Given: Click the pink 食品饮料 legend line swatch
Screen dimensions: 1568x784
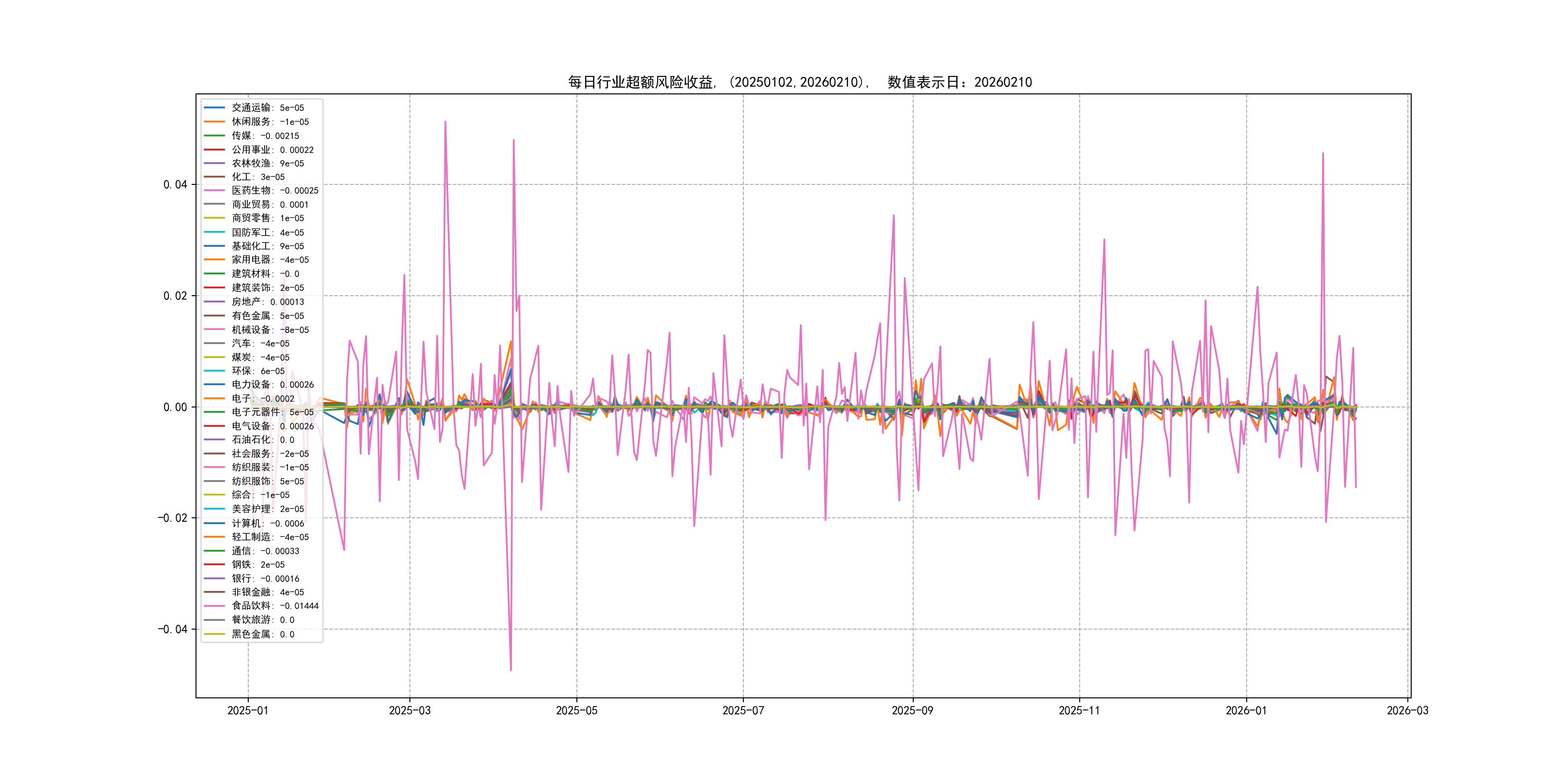Looking at the screenshot, I should 214,605.
